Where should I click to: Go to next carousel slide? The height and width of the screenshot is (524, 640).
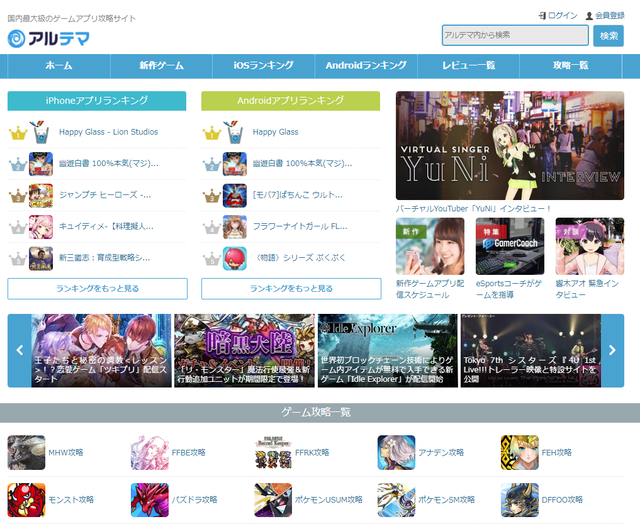(x=612, y=350)
